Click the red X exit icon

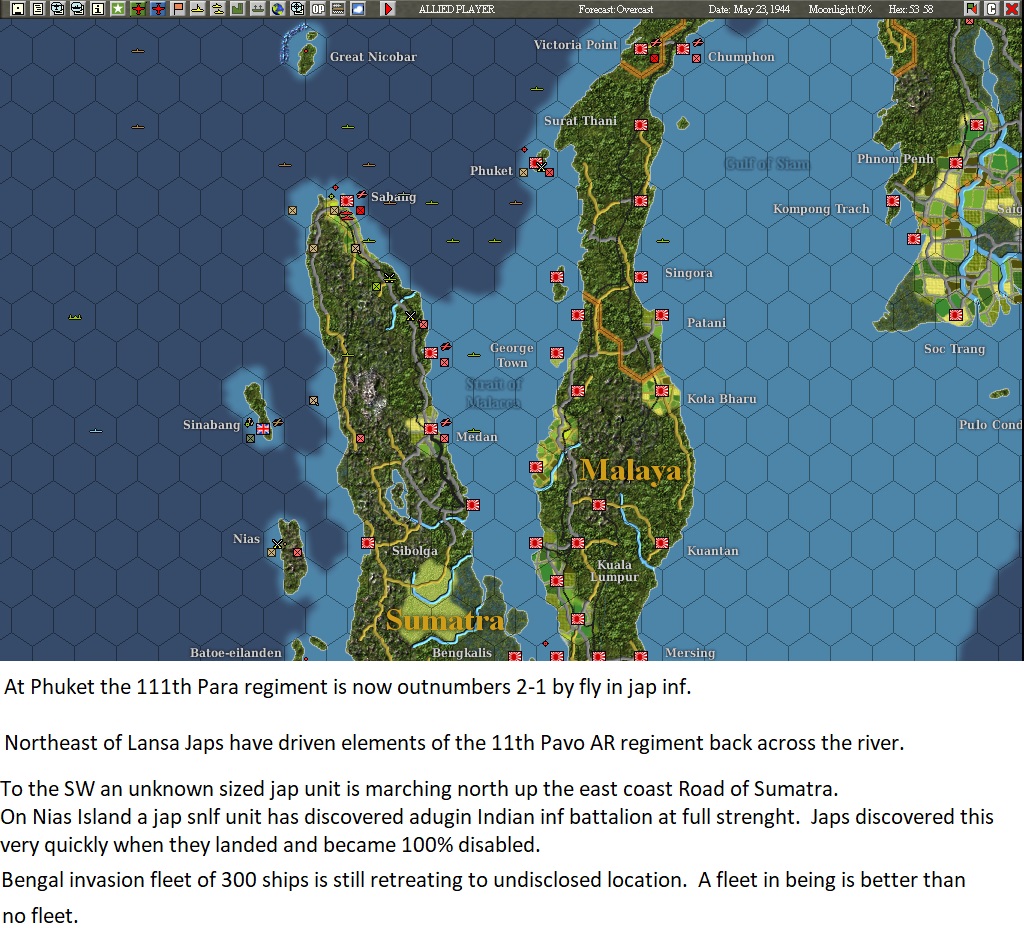[x=1012, y=9]
